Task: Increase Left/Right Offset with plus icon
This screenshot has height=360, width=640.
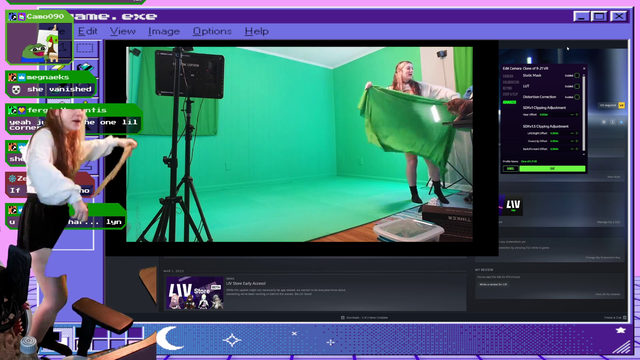Action: click(x=577, y=133)
